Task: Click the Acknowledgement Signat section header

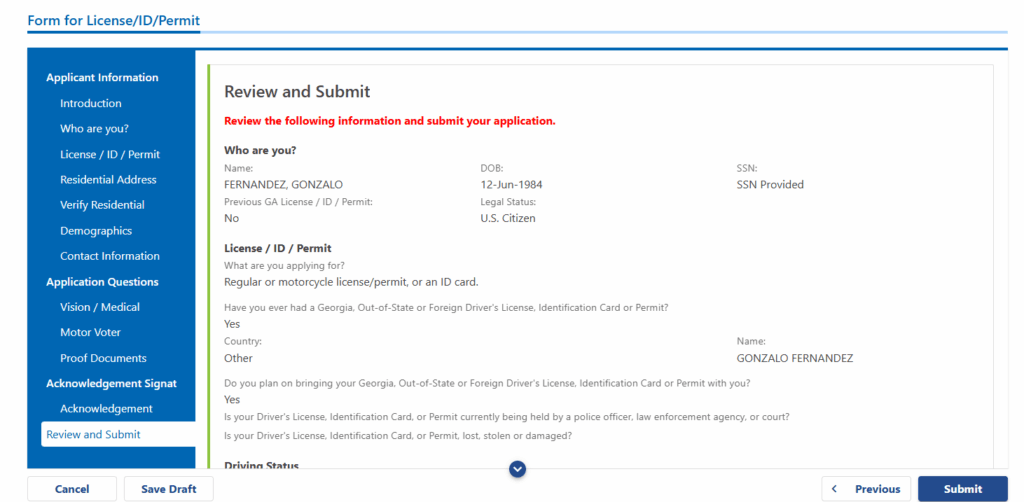Action: click(x=111, y=383)
